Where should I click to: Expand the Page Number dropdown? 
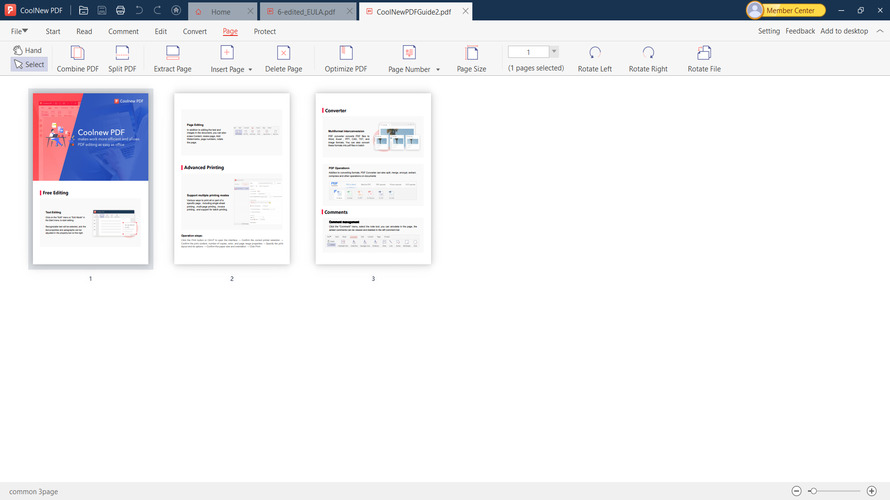(x=438, y=70)
